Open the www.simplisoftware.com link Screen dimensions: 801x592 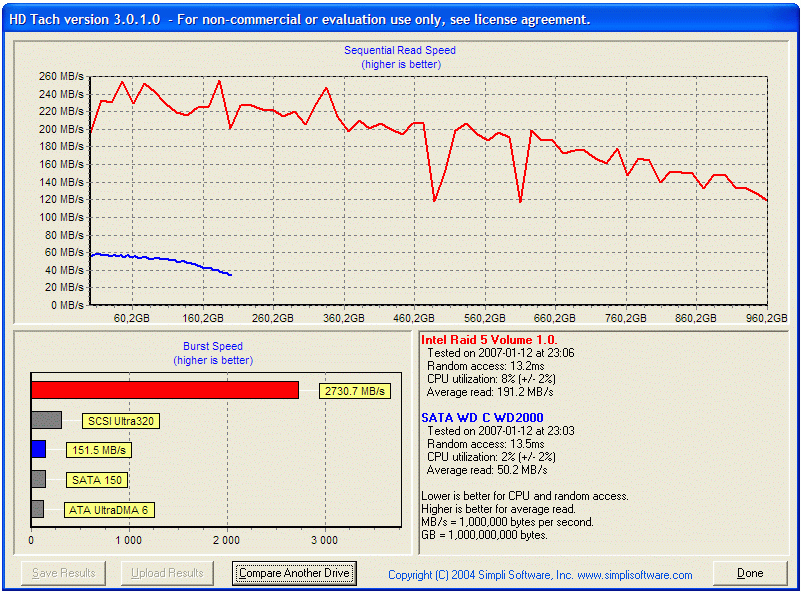click(634, 575)
